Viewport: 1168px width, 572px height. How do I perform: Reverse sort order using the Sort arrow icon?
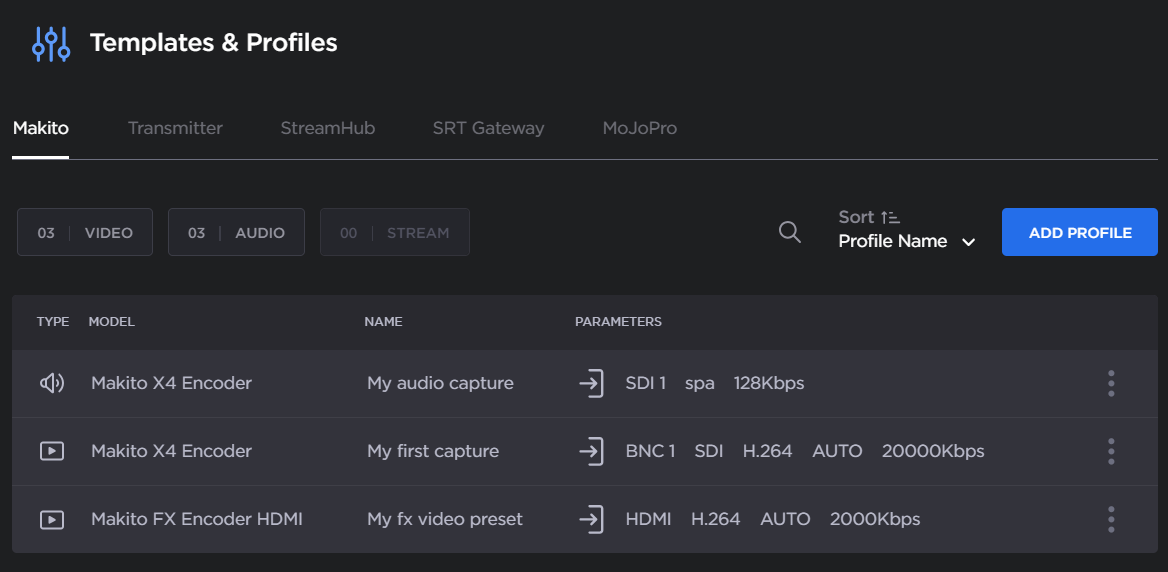[890, 217]
